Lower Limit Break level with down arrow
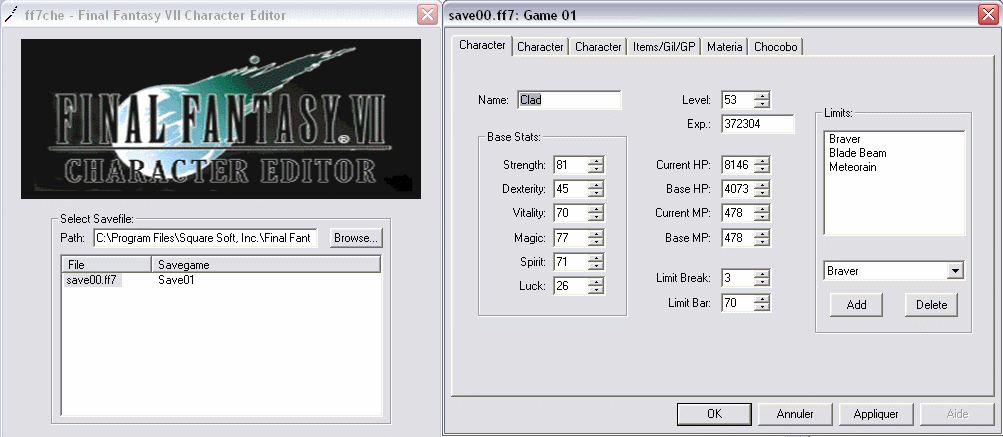 pyautogui.click(x=761, y=282)
